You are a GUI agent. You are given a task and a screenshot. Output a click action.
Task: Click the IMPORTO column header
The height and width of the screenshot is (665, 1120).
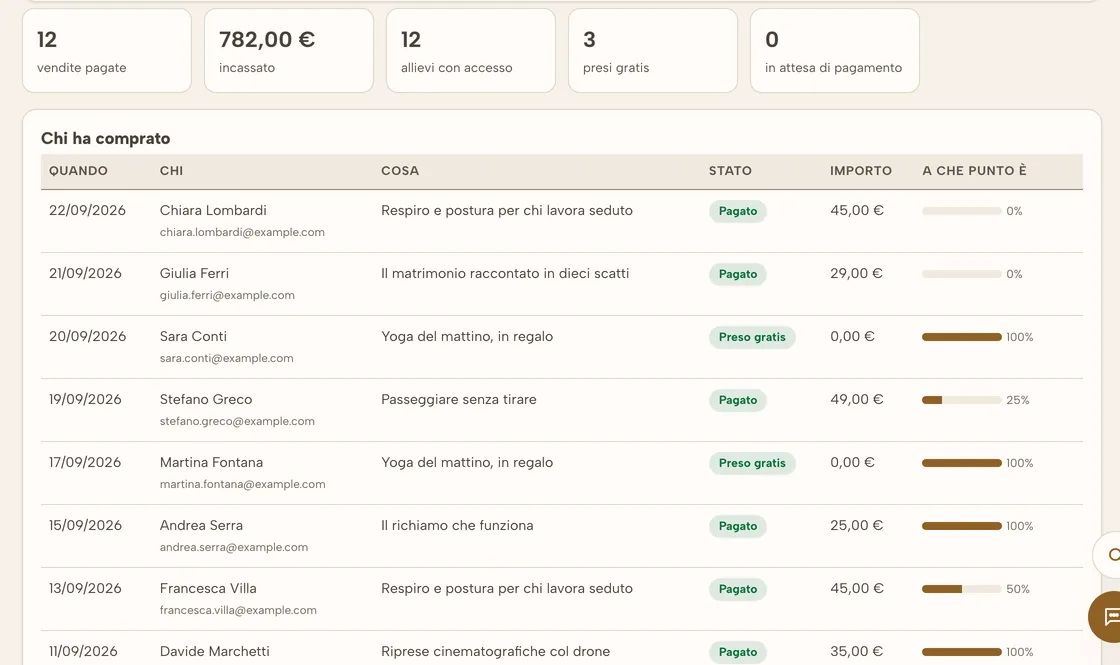coord(861,171)
